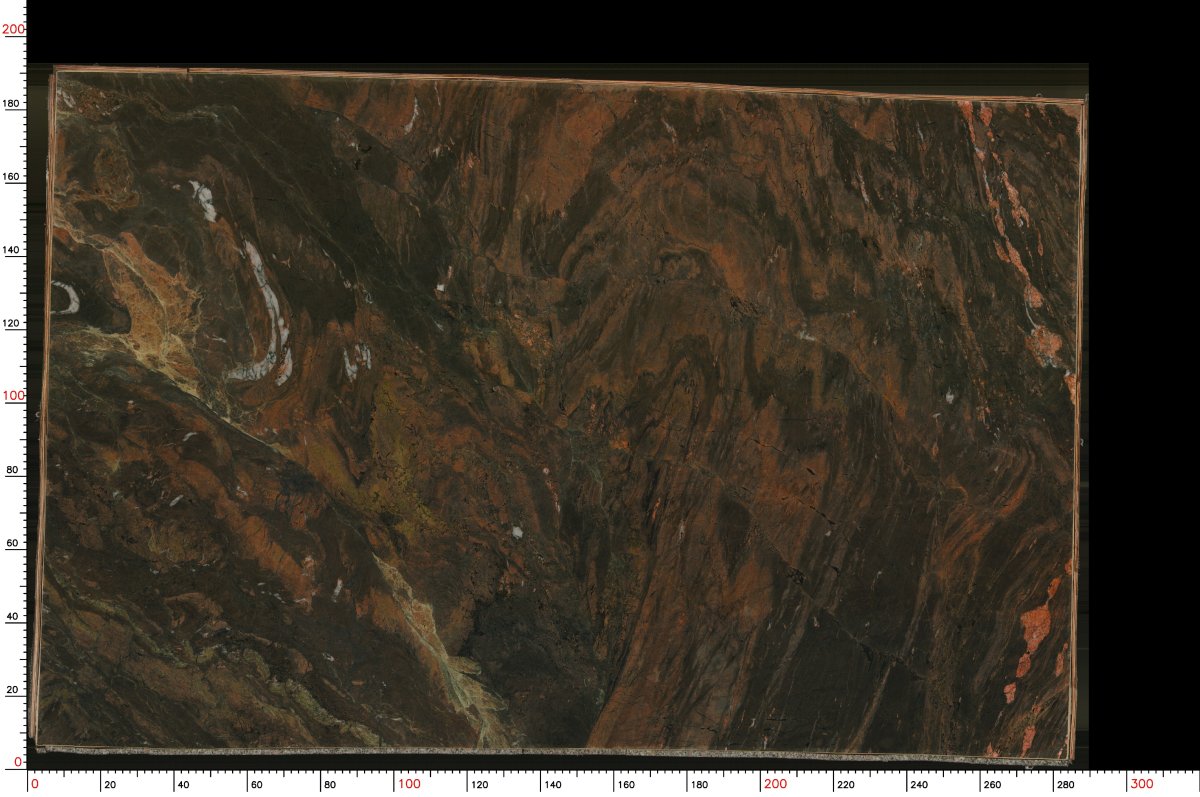Click the 60 mark on horizontal ruler
1200x797 pixels.
pyautogui.click(x=255, y=785)
